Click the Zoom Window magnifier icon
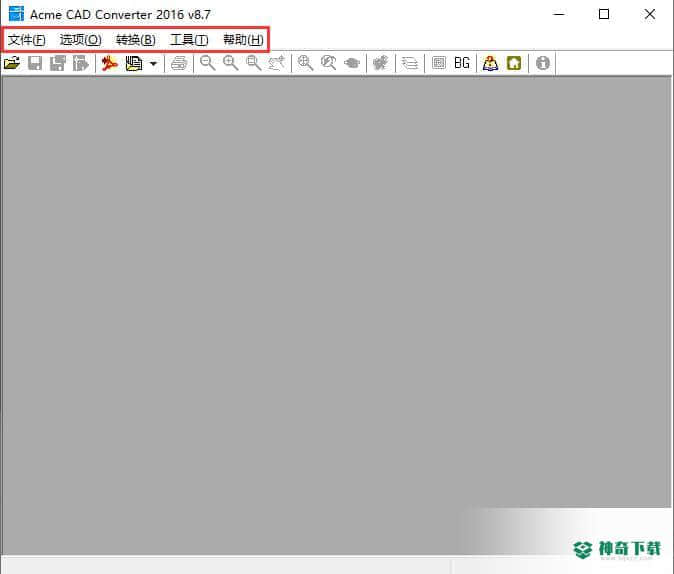Screen dimensions: 674x574 (254, 63)
